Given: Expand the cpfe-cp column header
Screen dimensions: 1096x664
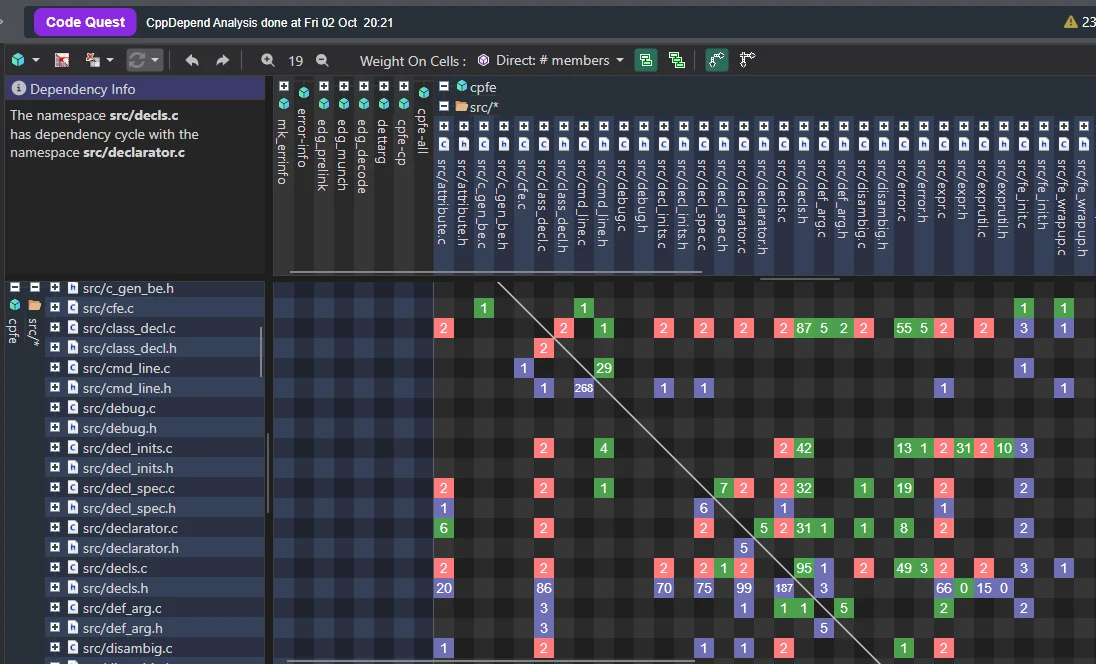Looking at the screenshot, I should click(404, 86).
